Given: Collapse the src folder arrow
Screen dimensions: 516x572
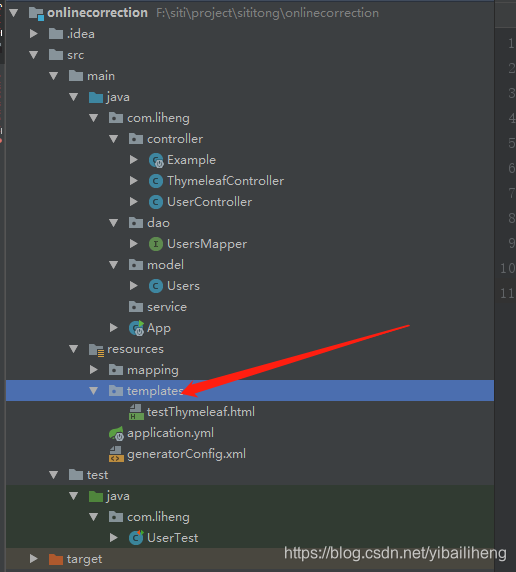Looking at the screenshot, I should click(x=34, y=55).
